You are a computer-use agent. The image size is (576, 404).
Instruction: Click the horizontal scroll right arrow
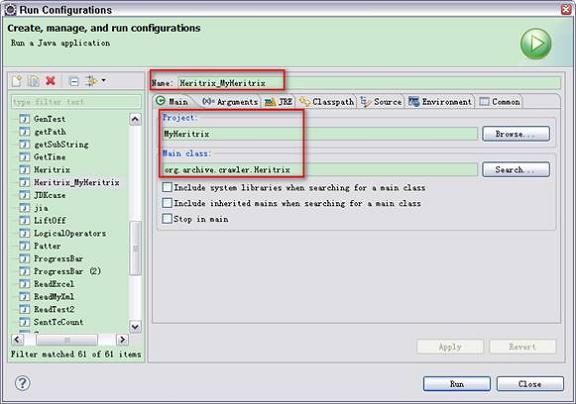(x=123, y=340)
